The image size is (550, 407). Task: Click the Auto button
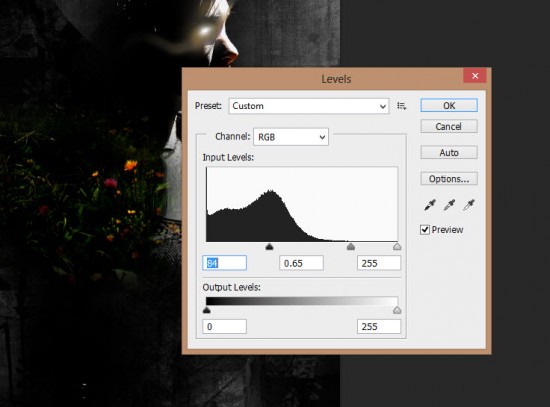449,153
